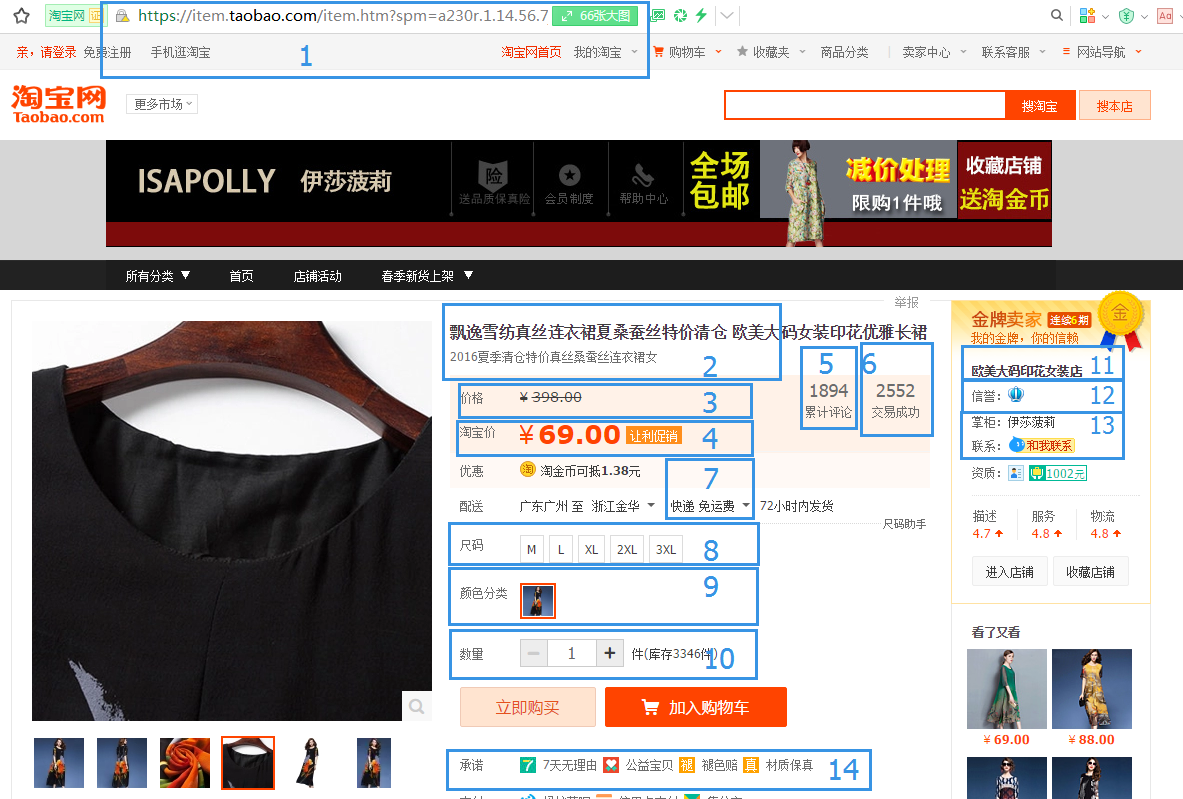Select size XL

click(x=592, y=549)
